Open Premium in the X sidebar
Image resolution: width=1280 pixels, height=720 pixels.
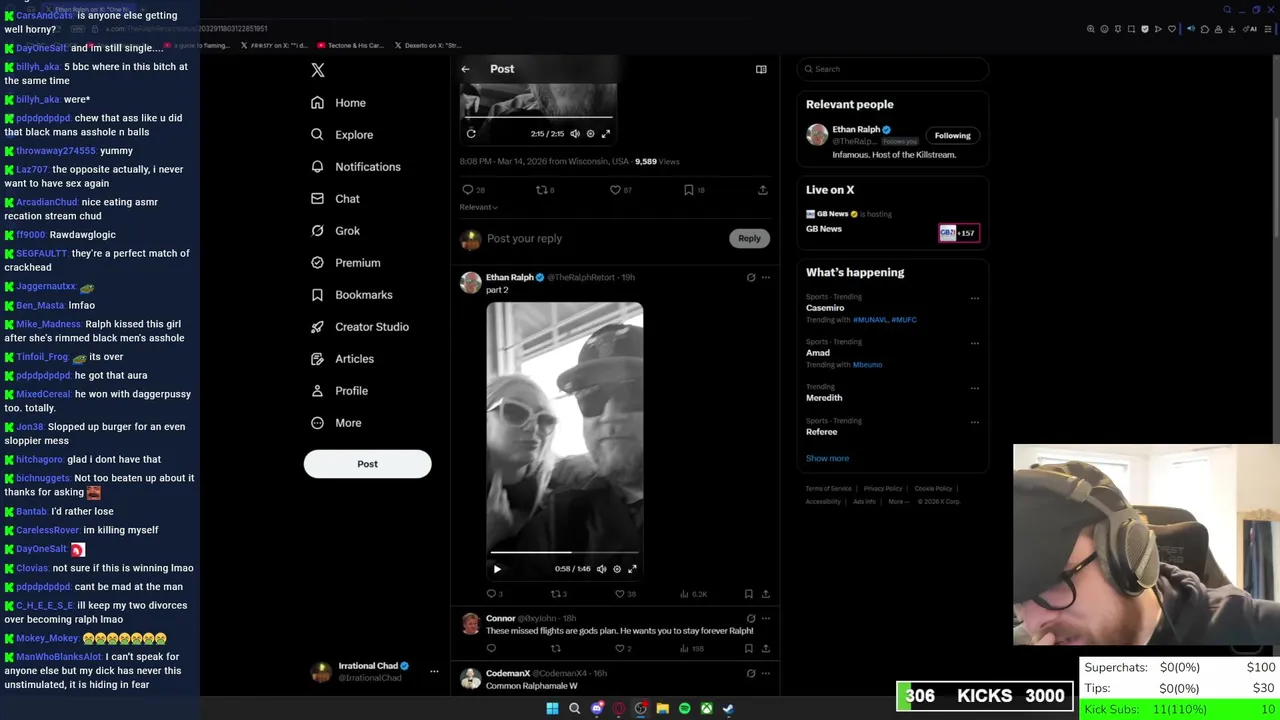pyautogui.click(x=345, y=263)
